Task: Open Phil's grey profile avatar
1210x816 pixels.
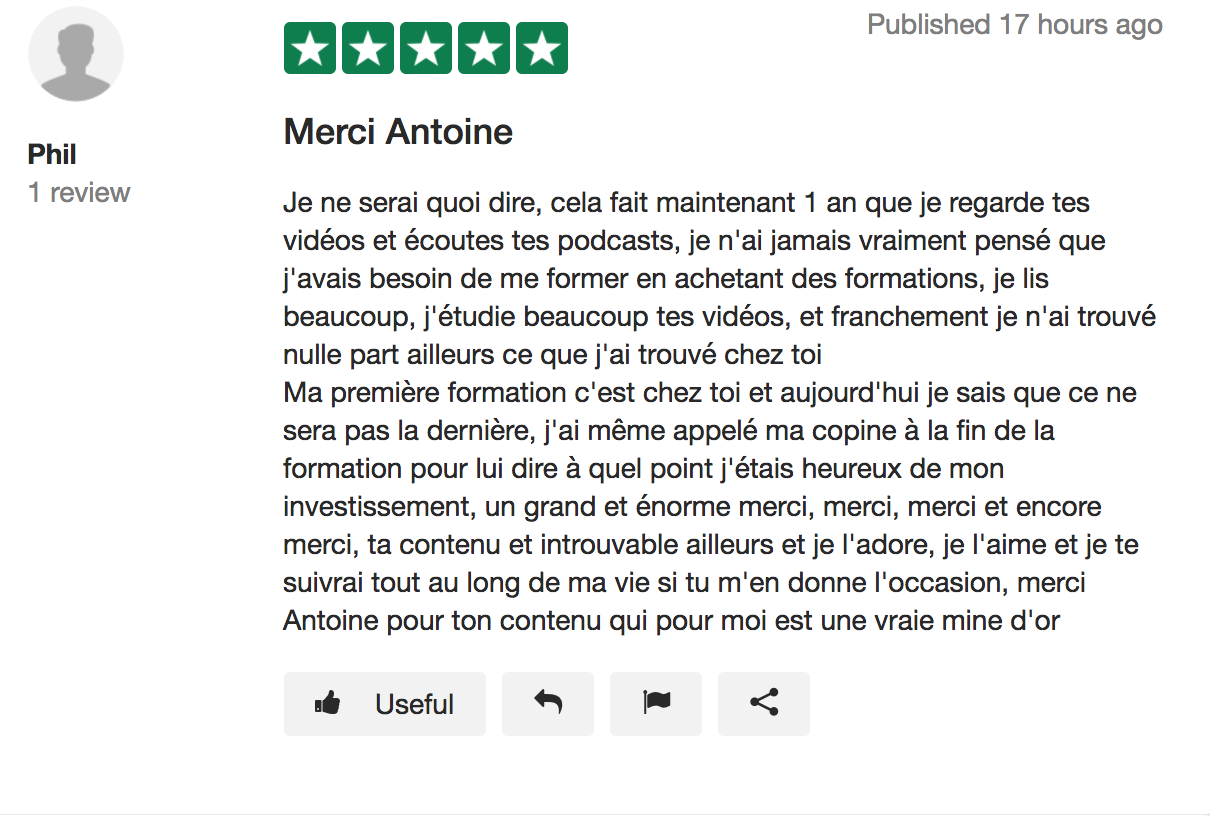Action: pyautogui.click(x=76, y=54)
